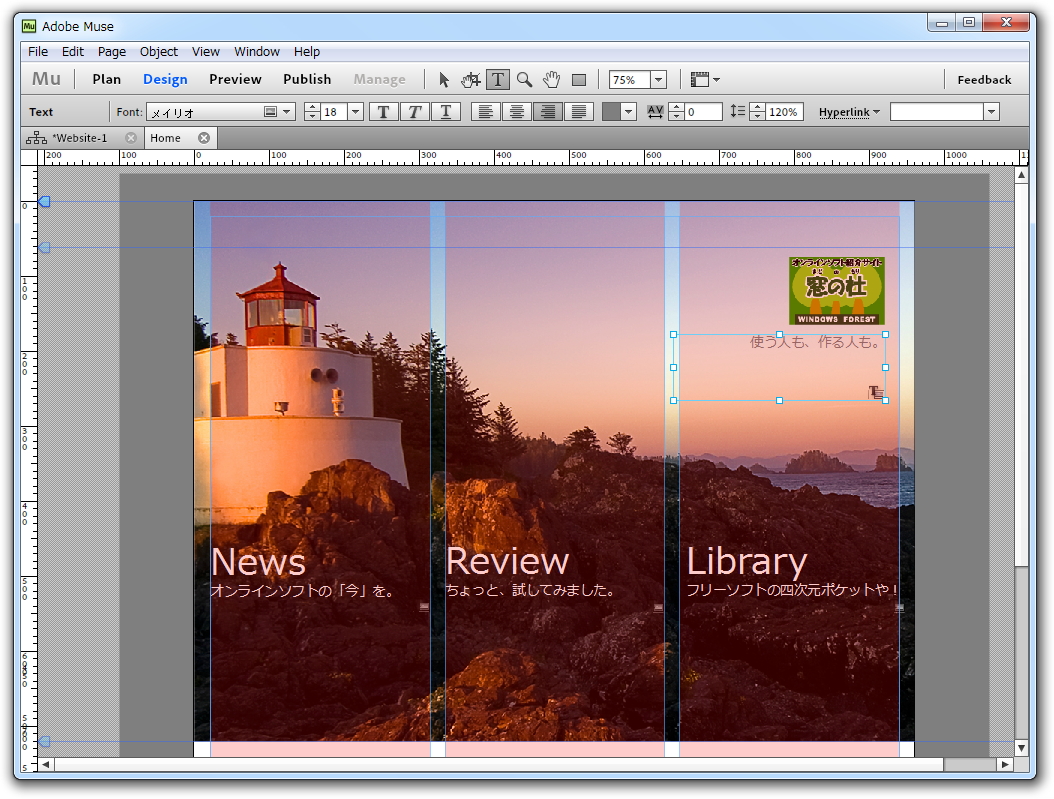Click the top page guide handle on ruler

click(x=44, y=202)
